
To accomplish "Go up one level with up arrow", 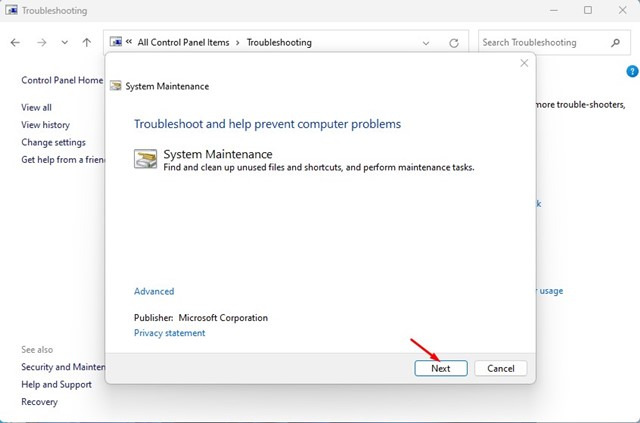I will tap(87, 42).
